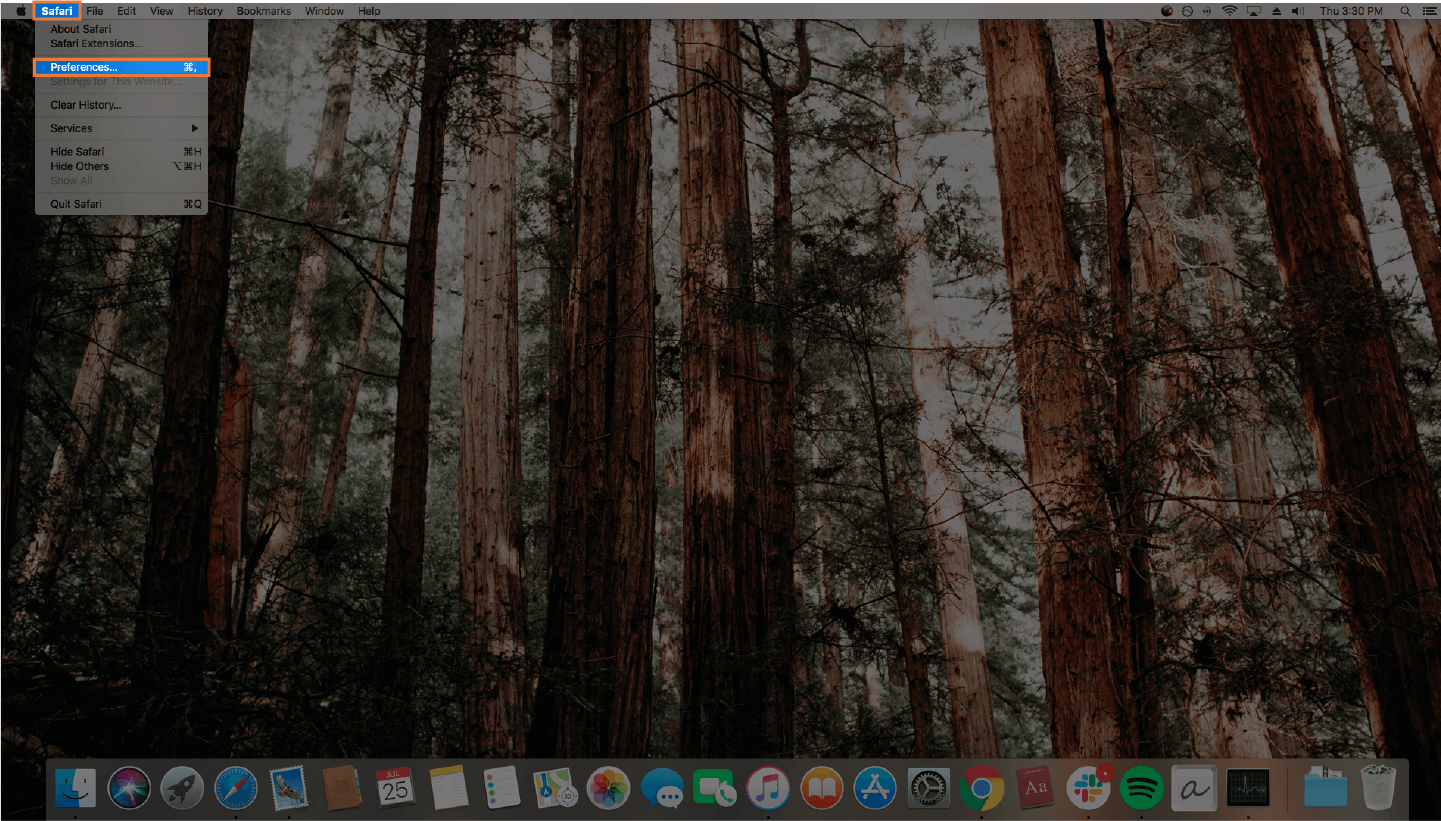Open the View menu
Screen dimensions: 1441x821
click(x=161, y=11)
